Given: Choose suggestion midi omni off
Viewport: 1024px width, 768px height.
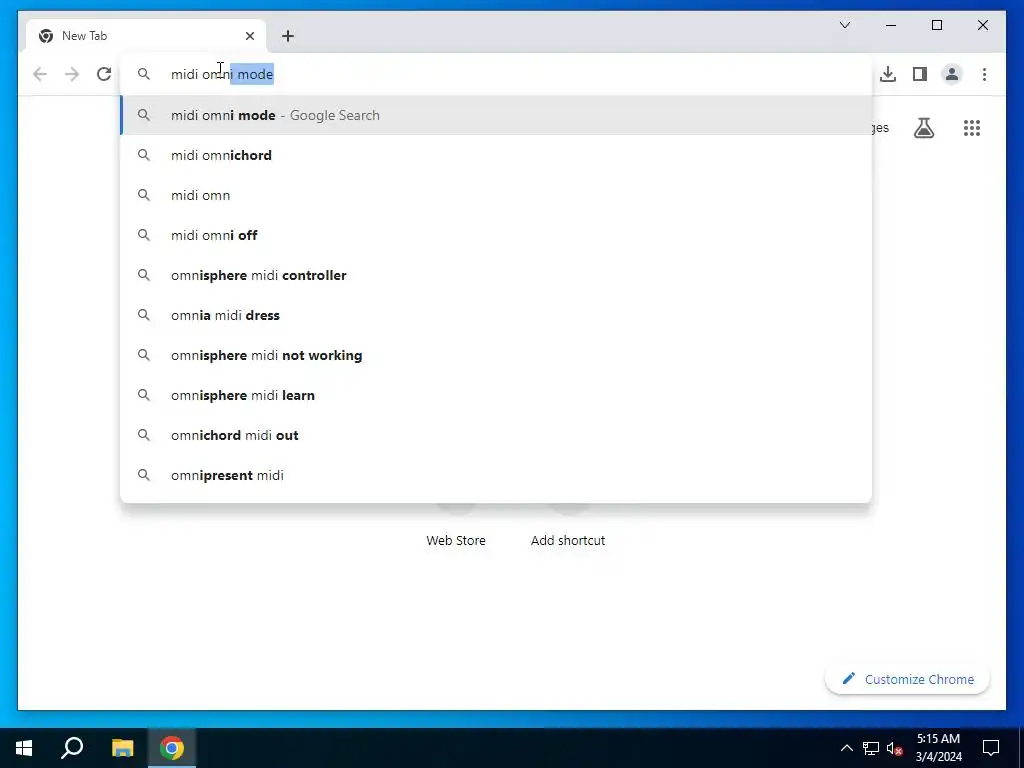Looking at the screenshot, I should [x=496, y=235].
